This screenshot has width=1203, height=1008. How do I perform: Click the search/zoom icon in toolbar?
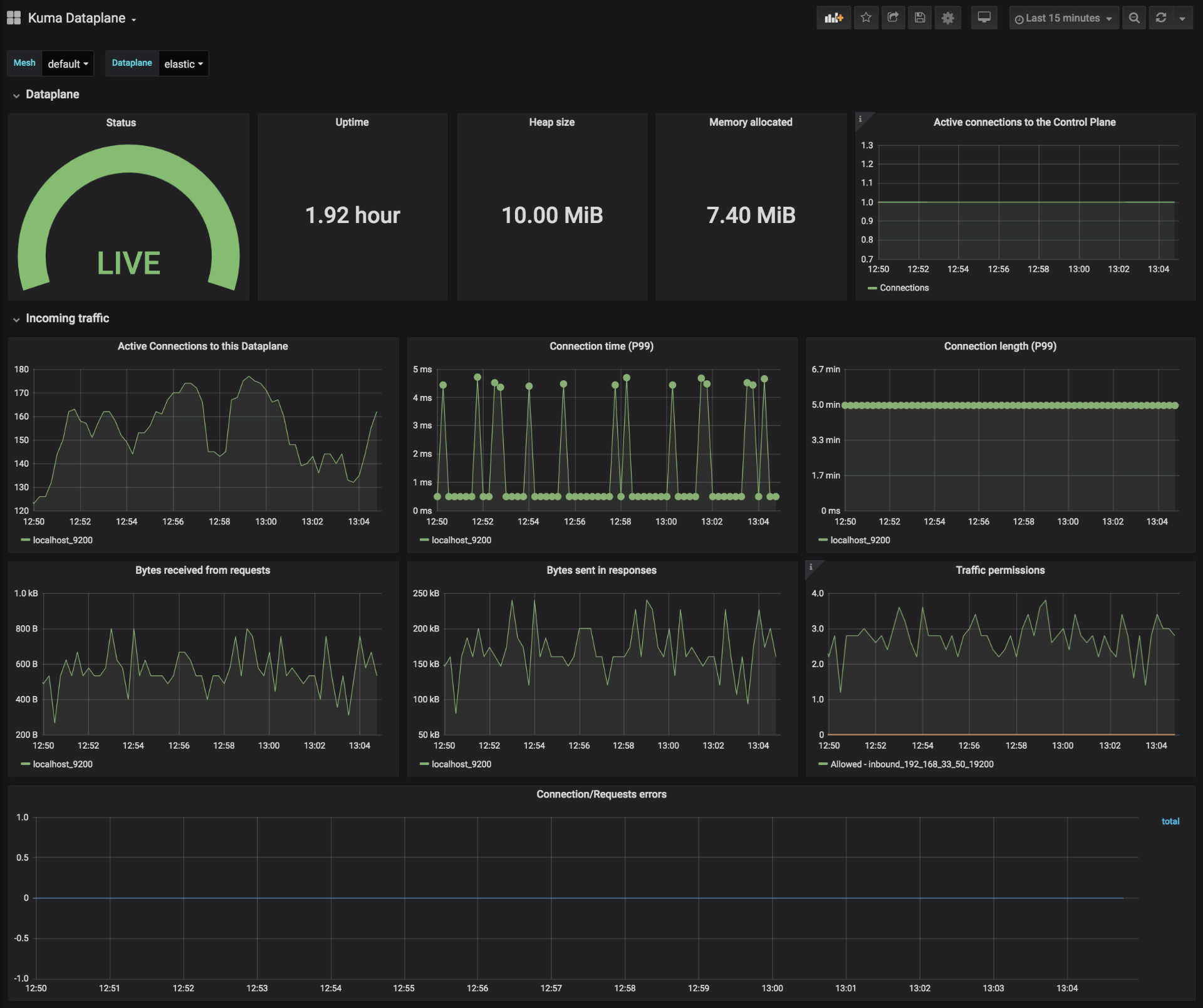point(1133,18)
